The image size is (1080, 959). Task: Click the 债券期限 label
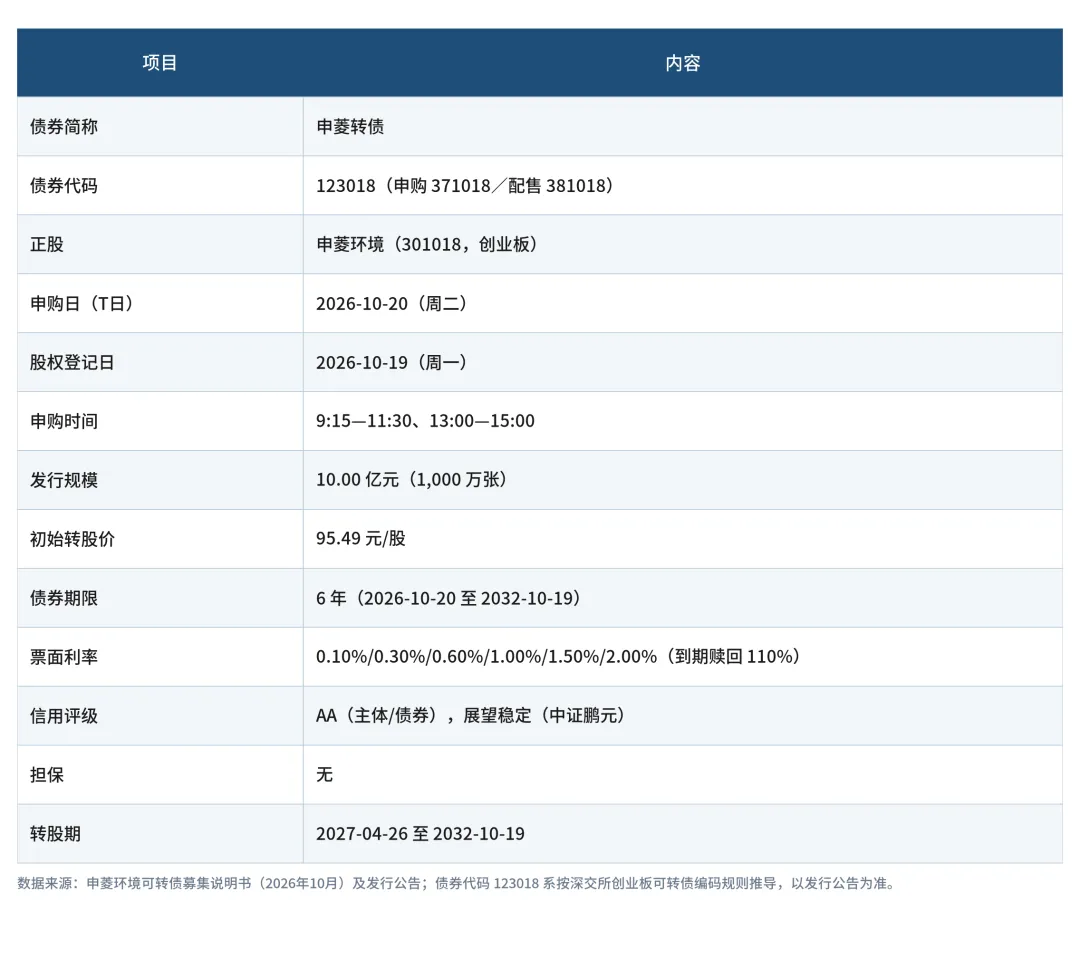point(63,598)
